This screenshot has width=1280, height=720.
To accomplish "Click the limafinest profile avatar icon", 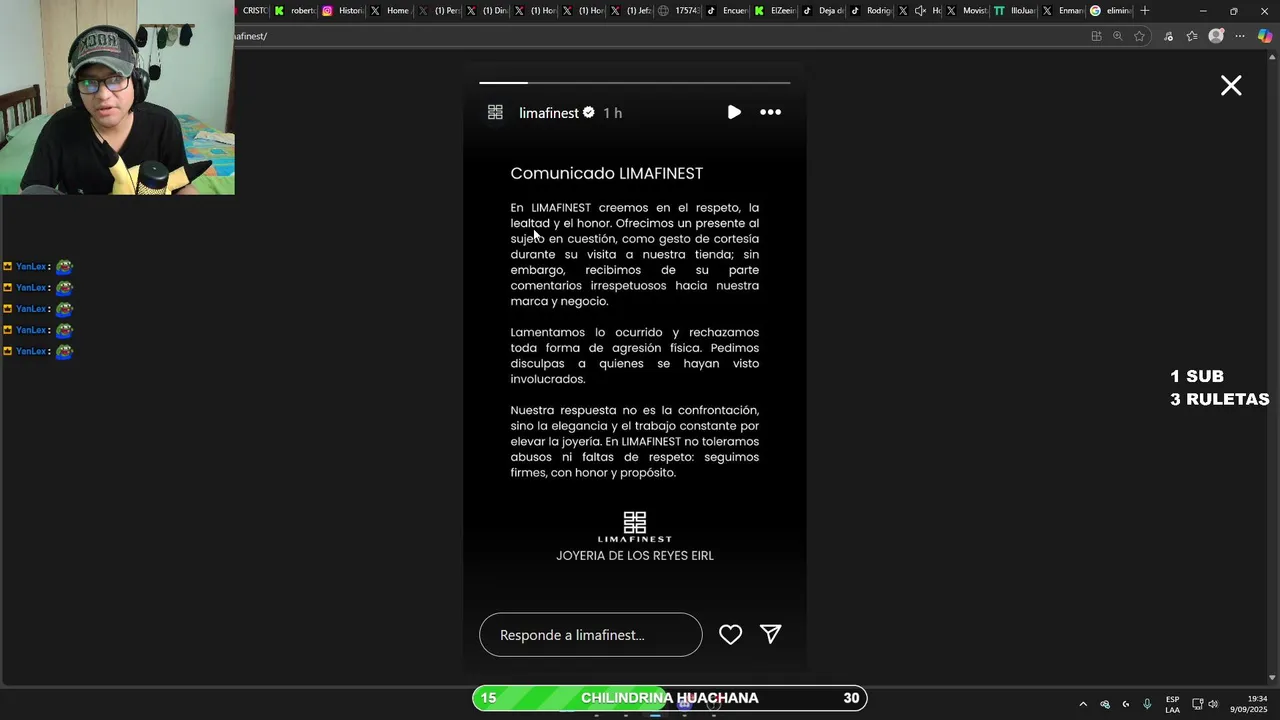I will [x=495, y=112].
